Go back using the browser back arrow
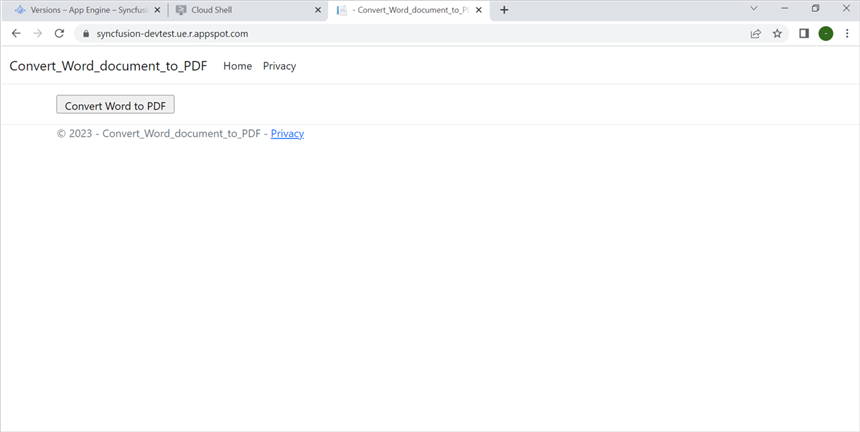The image size is (860, 432). pyautogui.click(x=16, y=33)
